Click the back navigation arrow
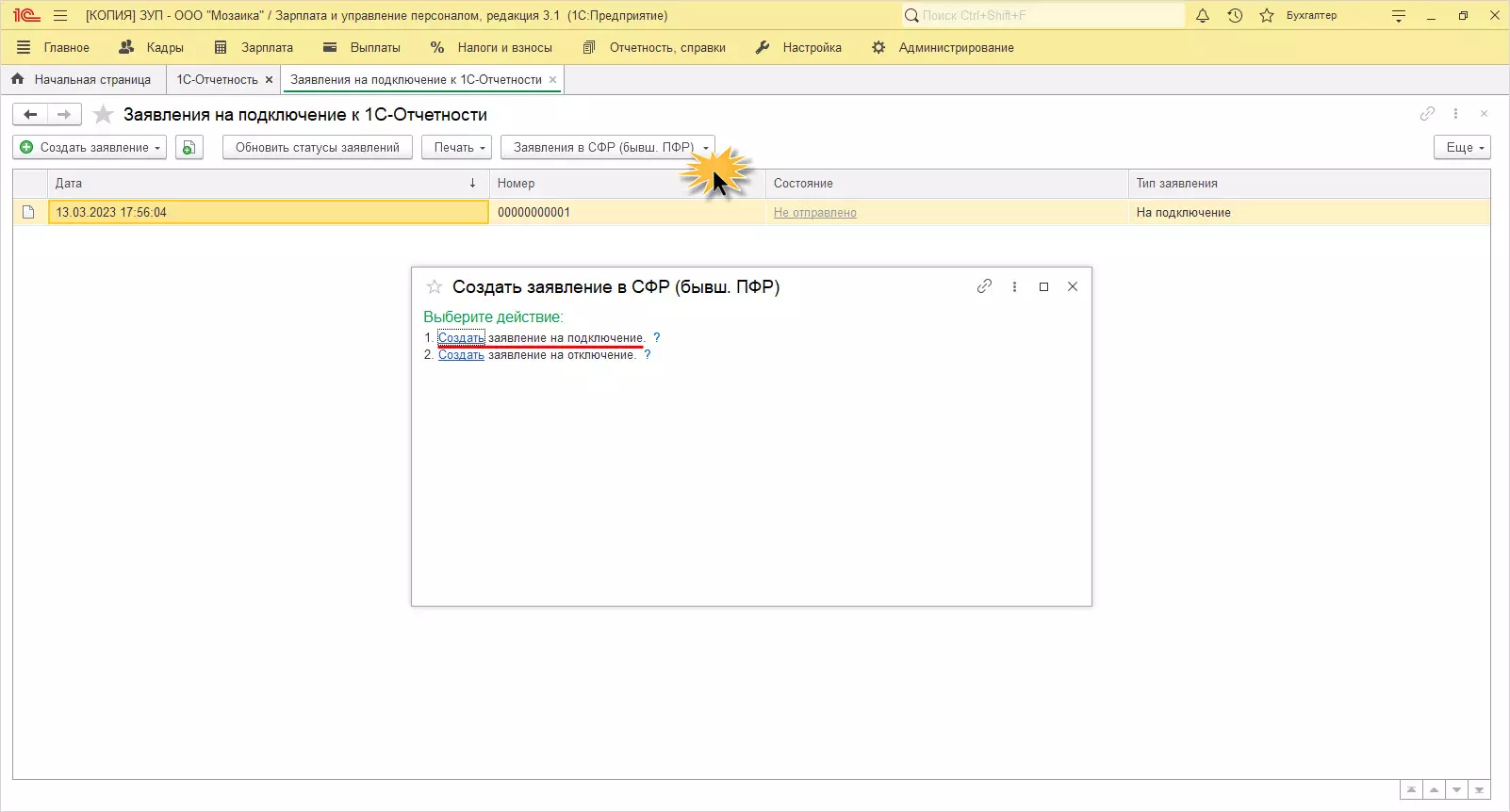This screenshot has height=812, width=1510. coord(30,115)
